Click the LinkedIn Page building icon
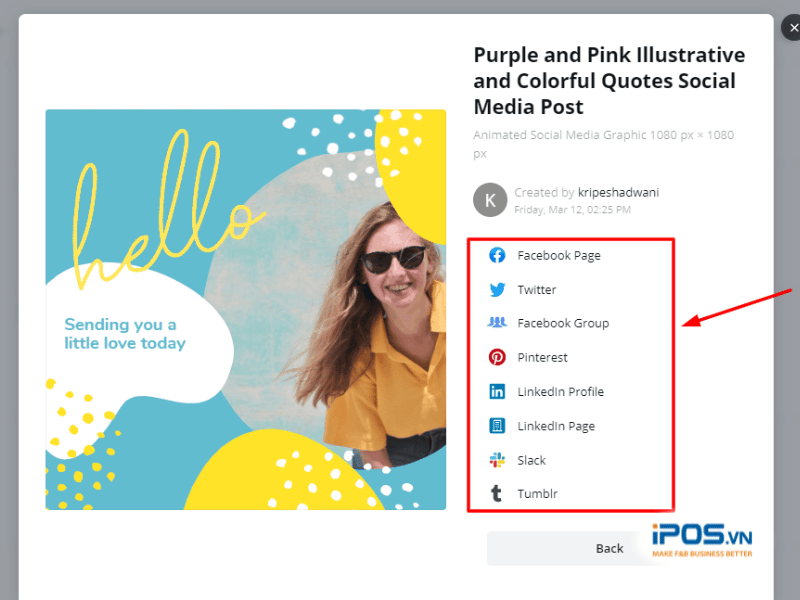This screenshot has width=800, height=600. pos(497,426)
